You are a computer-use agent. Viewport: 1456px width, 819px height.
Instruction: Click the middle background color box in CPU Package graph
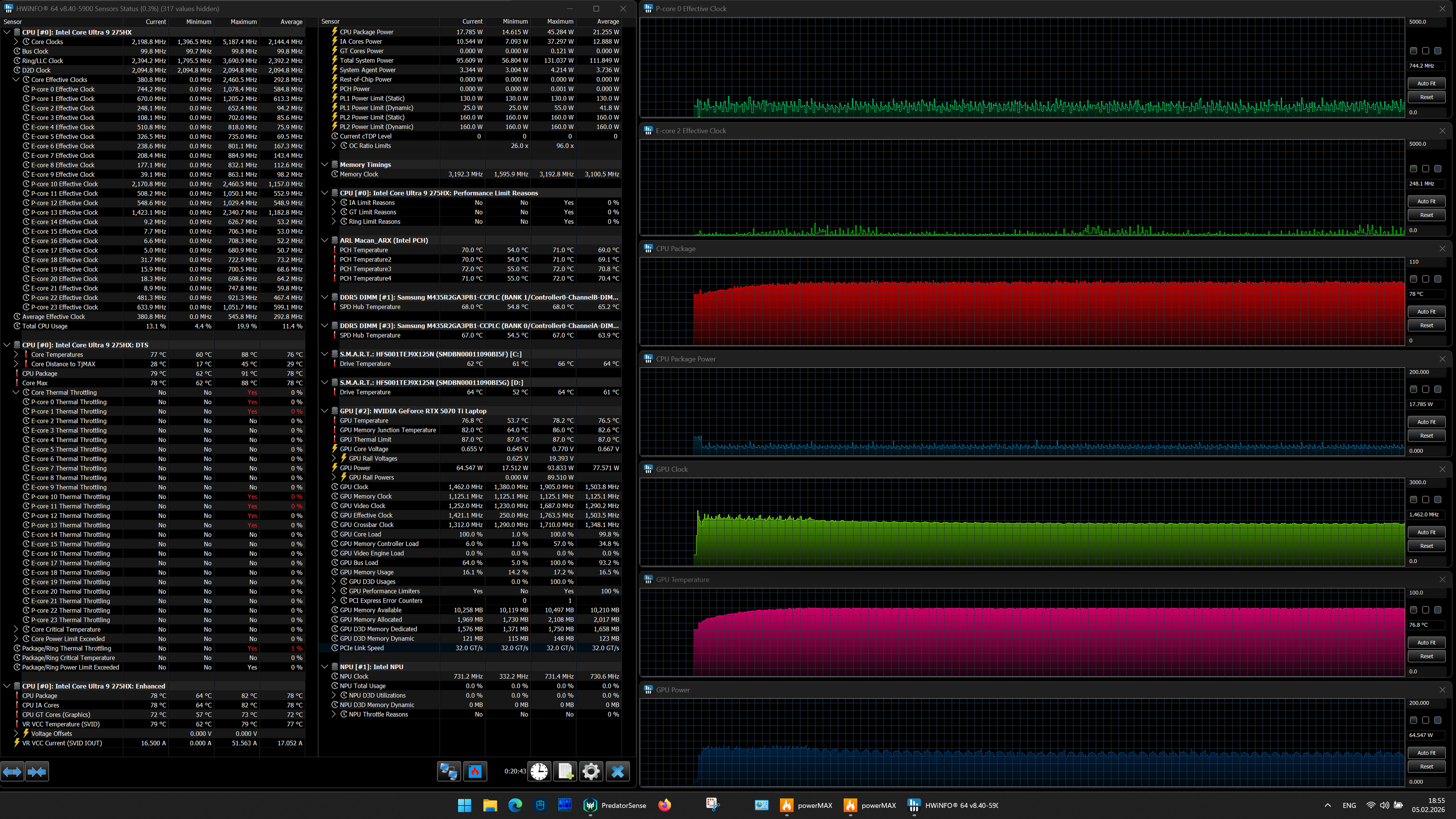point(1425,279)
